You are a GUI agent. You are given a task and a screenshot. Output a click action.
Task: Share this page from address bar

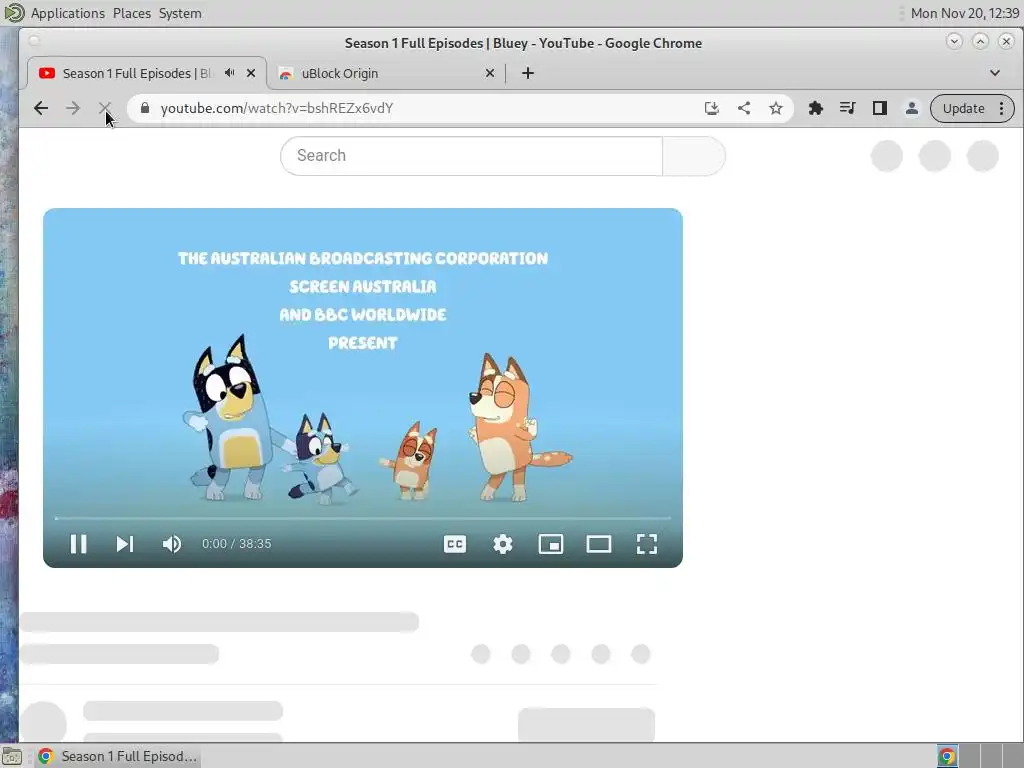744,108
